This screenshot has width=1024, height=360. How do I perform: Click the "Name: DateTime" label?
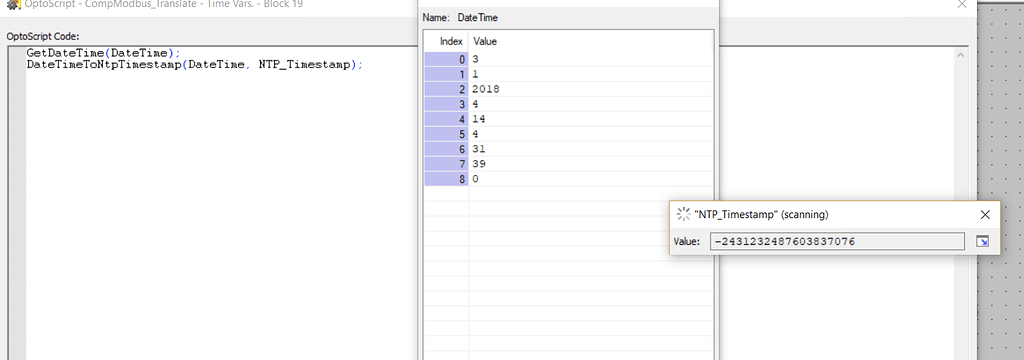pos(460,18)
